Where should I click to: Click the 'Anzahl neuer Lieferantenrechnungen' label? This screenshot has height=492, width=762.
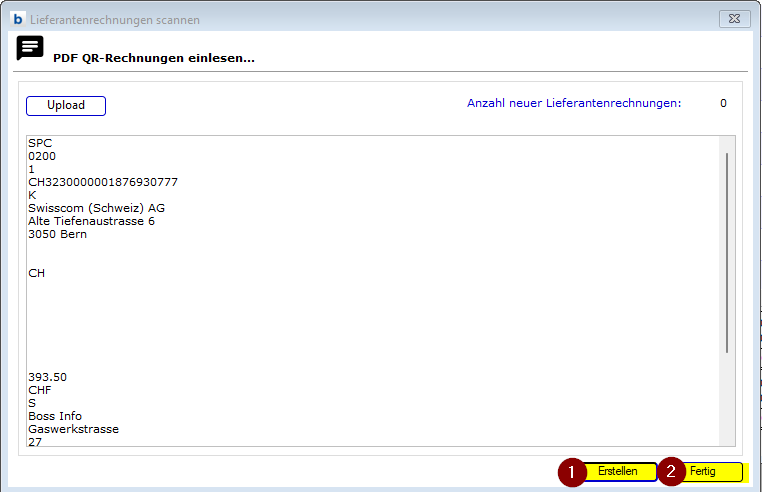tap(573, 103)
